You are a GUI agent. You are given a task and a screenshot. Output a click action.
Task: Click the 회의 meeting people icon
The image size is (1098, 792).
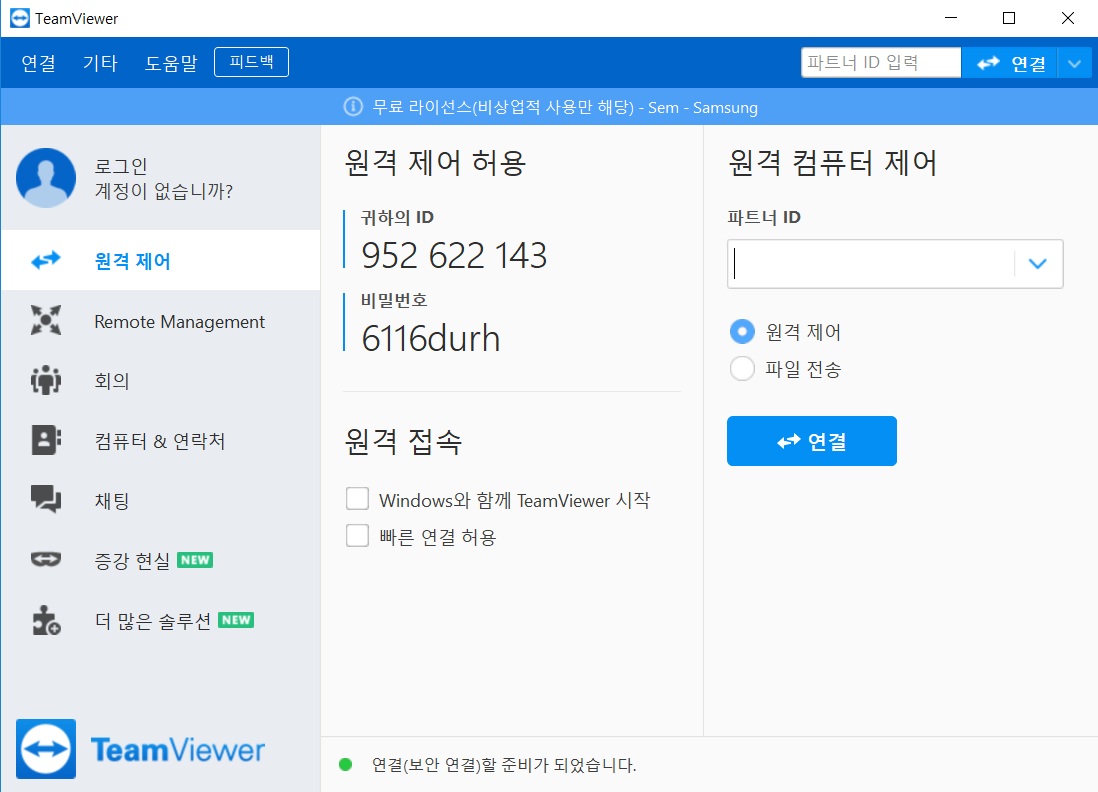pyautogui.click(x=46, y=380)
